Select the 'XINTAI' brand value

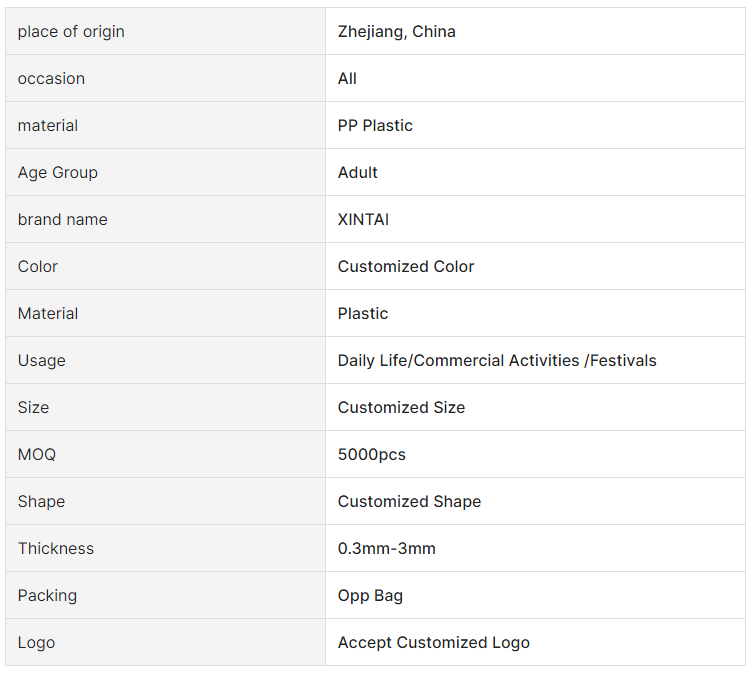pos(363,219)
